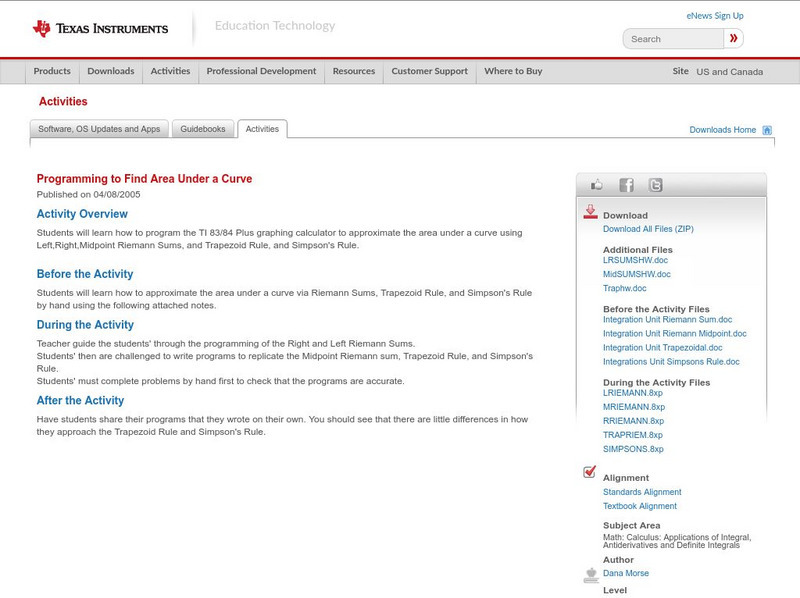Screen dimensions: 800x598
Task: Download MRIEMANN.8xp program file
Action: (634, 407)
